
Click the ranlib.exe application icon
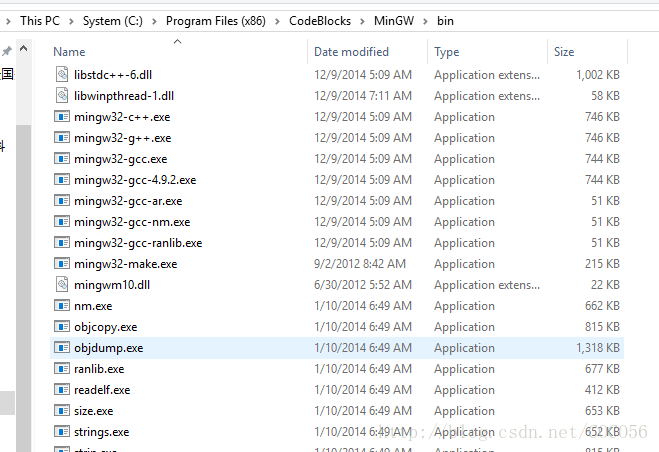coord(62,369)
